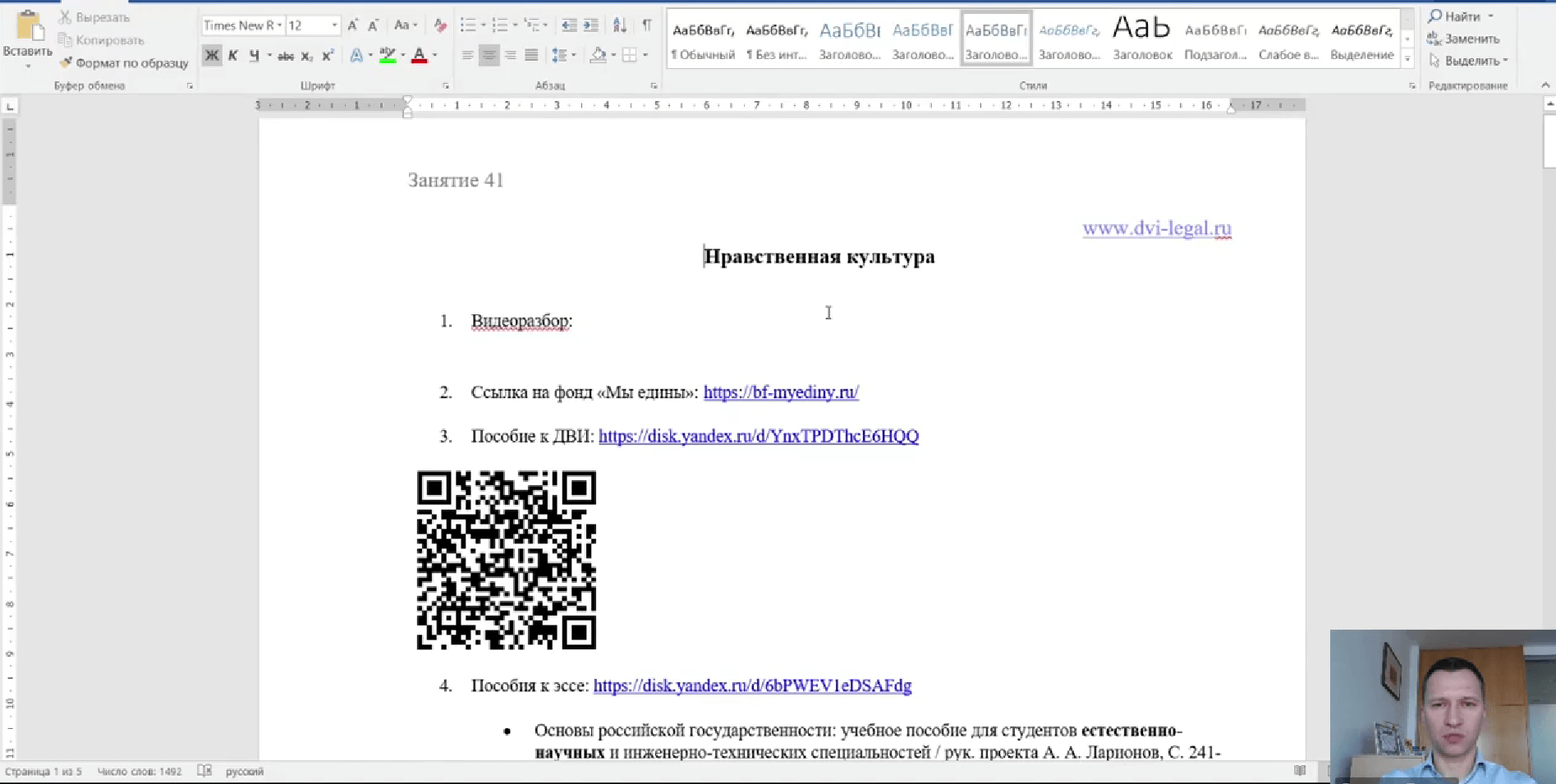Apply the Обычный normal style
The width and height of the screenshot is (1556, 784).
[703, 40]
